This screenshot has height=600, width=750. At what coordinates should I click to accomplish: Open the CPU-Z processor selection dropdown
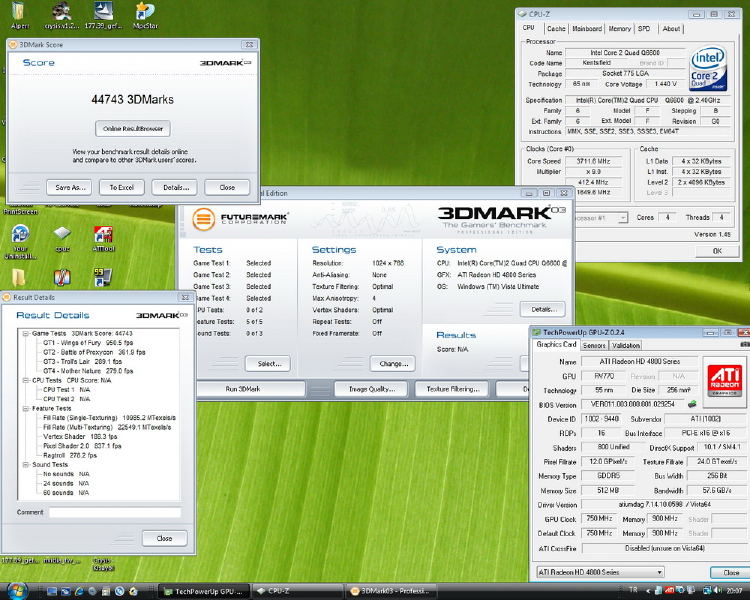point(623,218)
